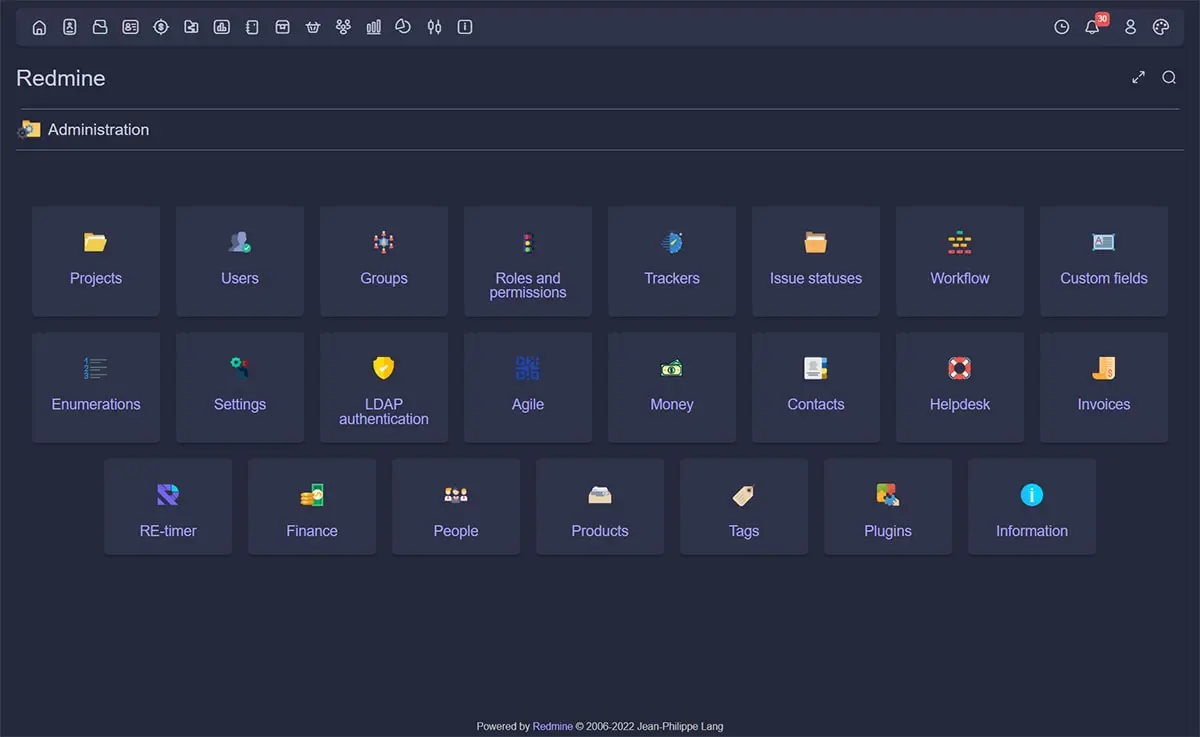Click the boxed chart icon in top bar
Screen dimensions: 1200x737
pyautogui.click(x=222, y=27)
